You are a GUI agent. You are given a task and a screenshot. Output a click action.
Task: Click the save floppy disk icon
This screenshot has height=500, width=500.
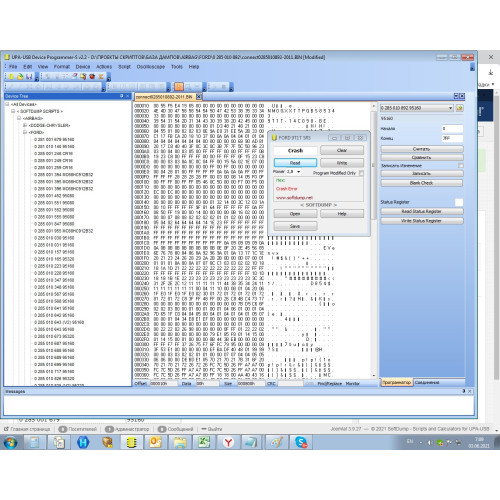pyautogui.click(x=29, y=77)
